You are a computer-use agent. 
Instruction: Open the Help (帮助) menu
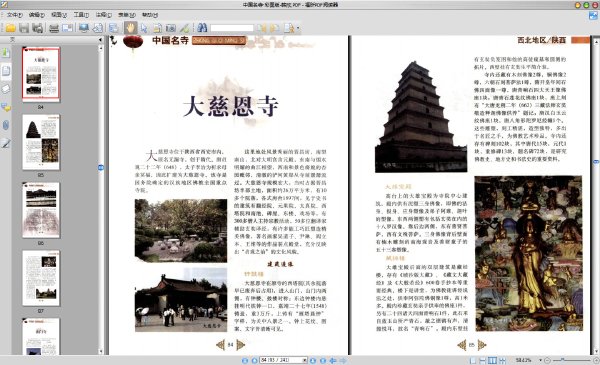point(150,15)
